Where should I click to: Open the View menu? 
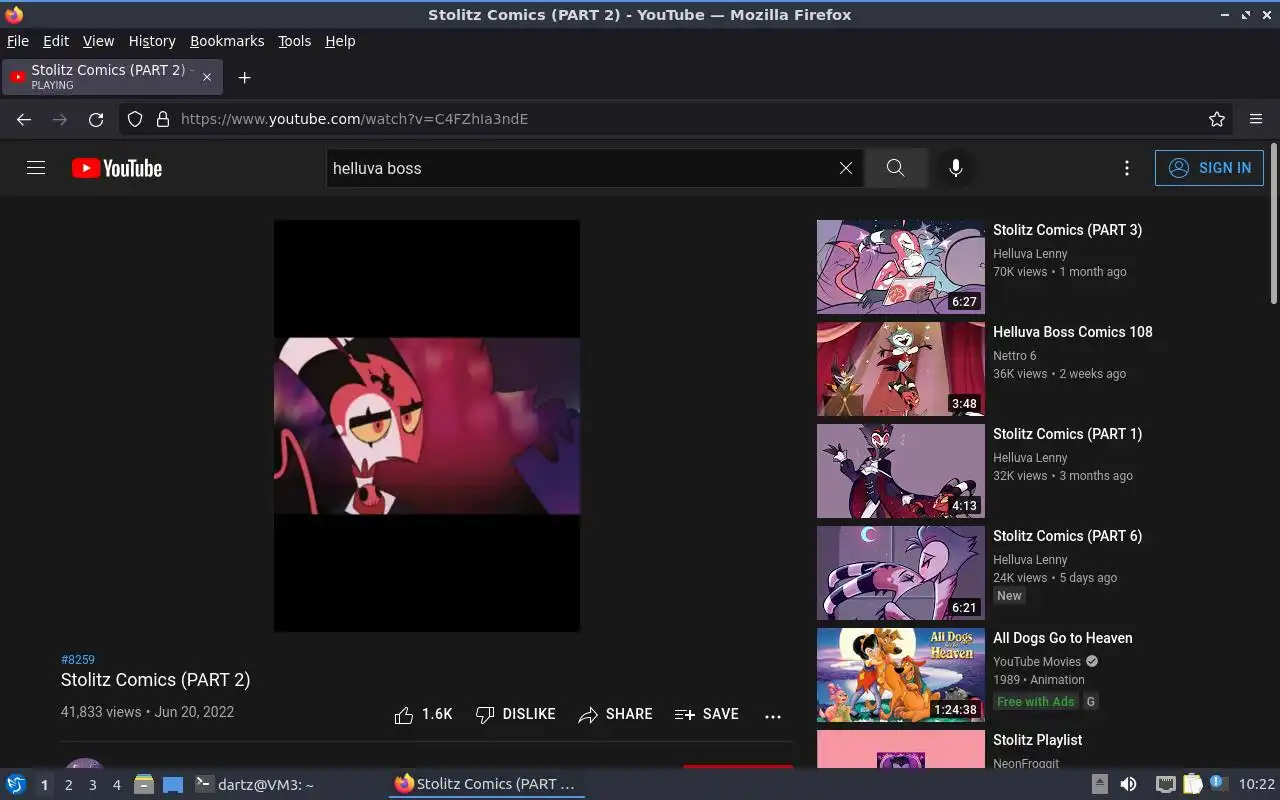[x=98, y=41]
